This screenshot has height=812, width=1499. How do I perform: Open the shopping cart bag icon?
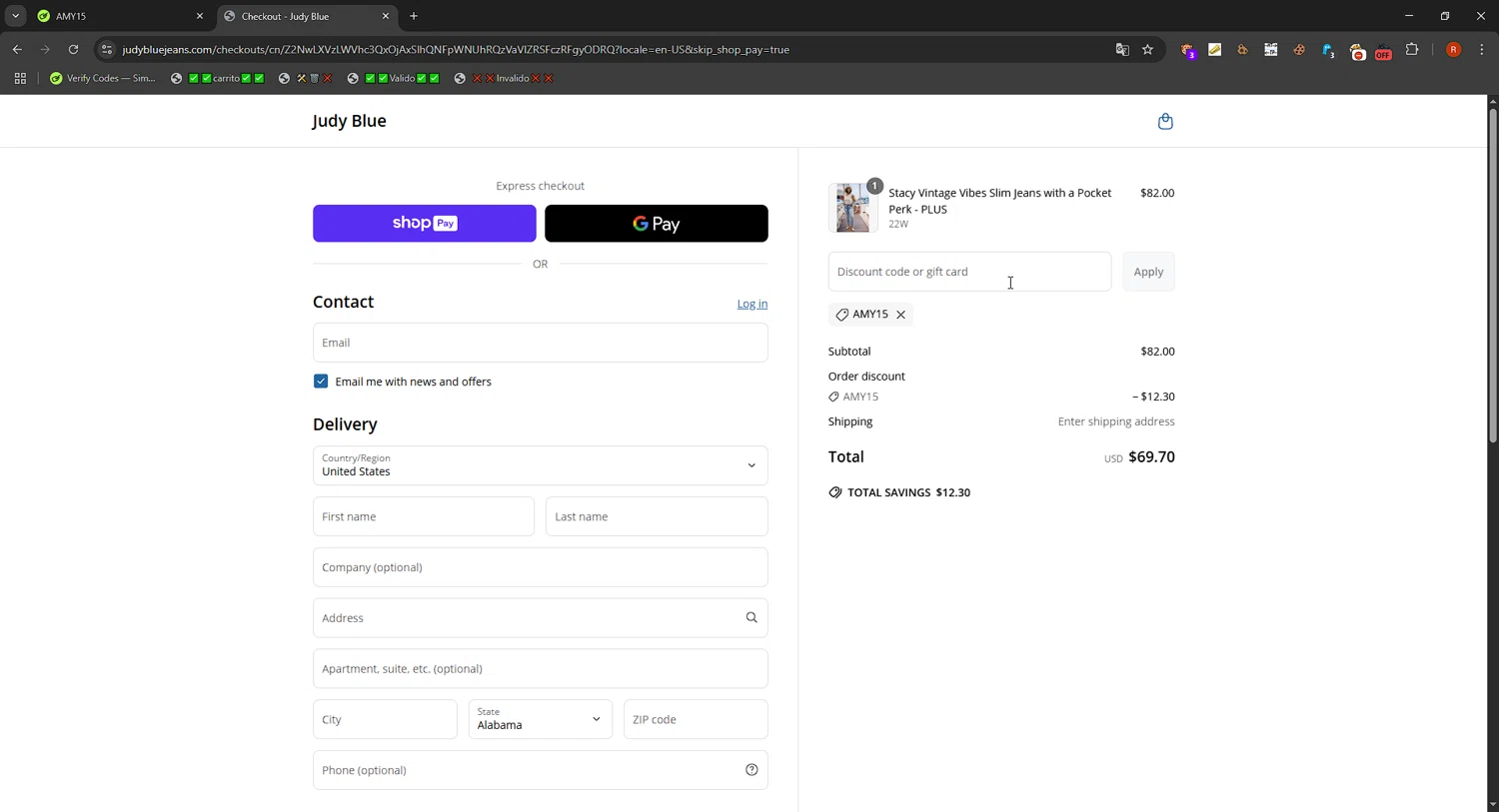(x=1165, y=122)
